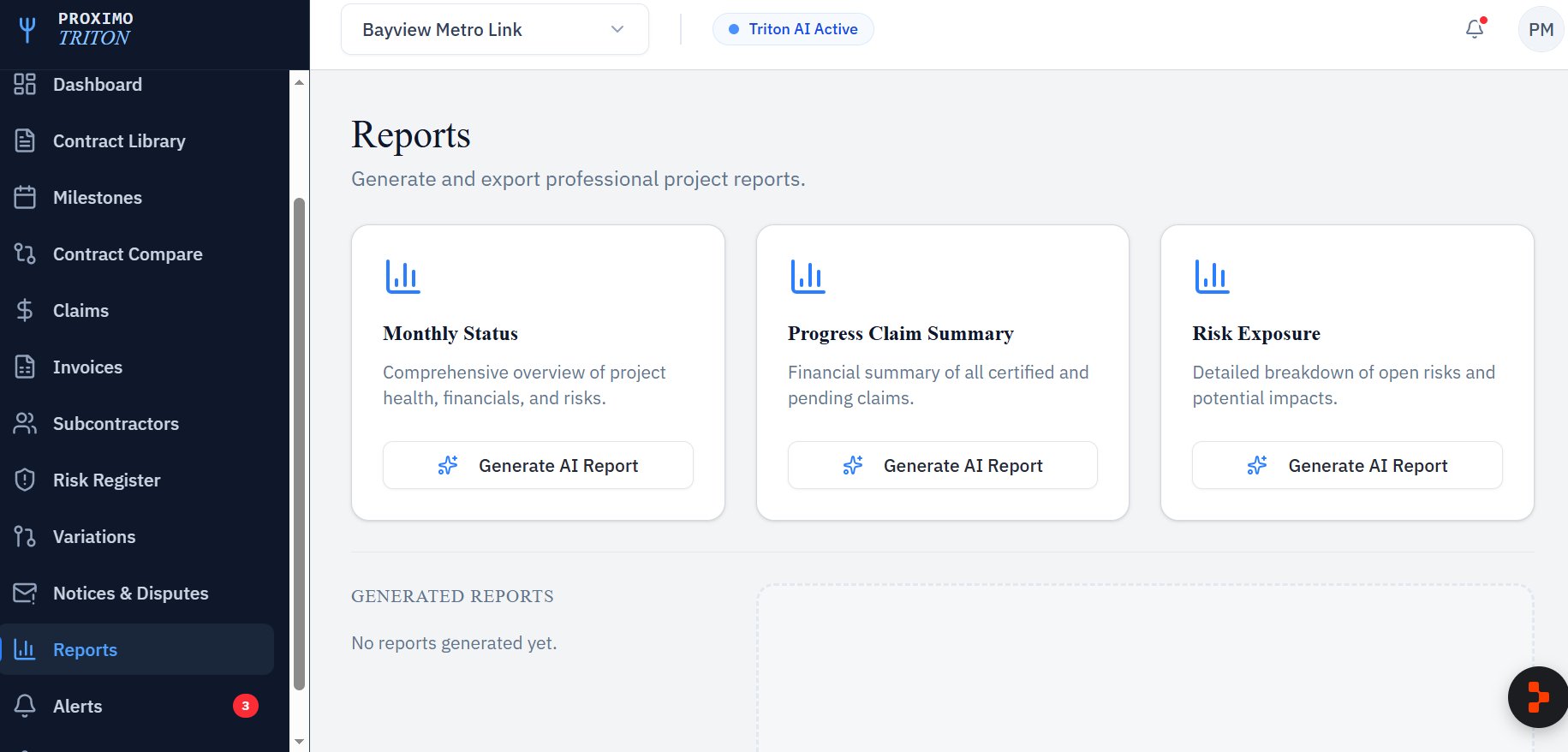Select the active Reports nav item
This screenshot has height=752, width=1568.
point(137,649)
